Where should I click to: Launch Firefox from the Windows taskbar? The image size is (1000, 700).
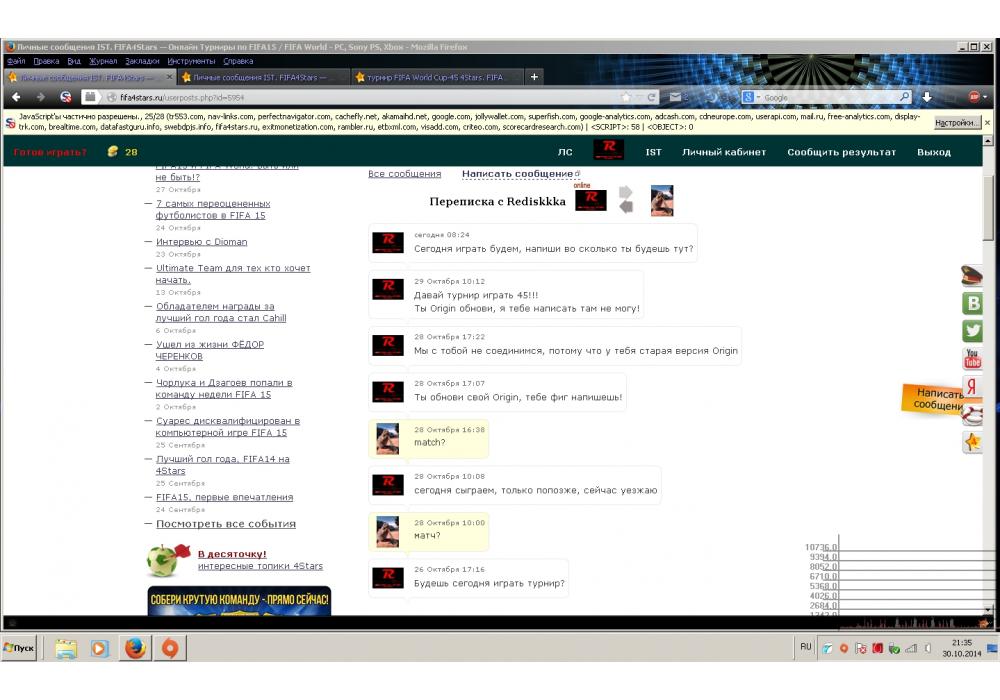coord(135,648)
